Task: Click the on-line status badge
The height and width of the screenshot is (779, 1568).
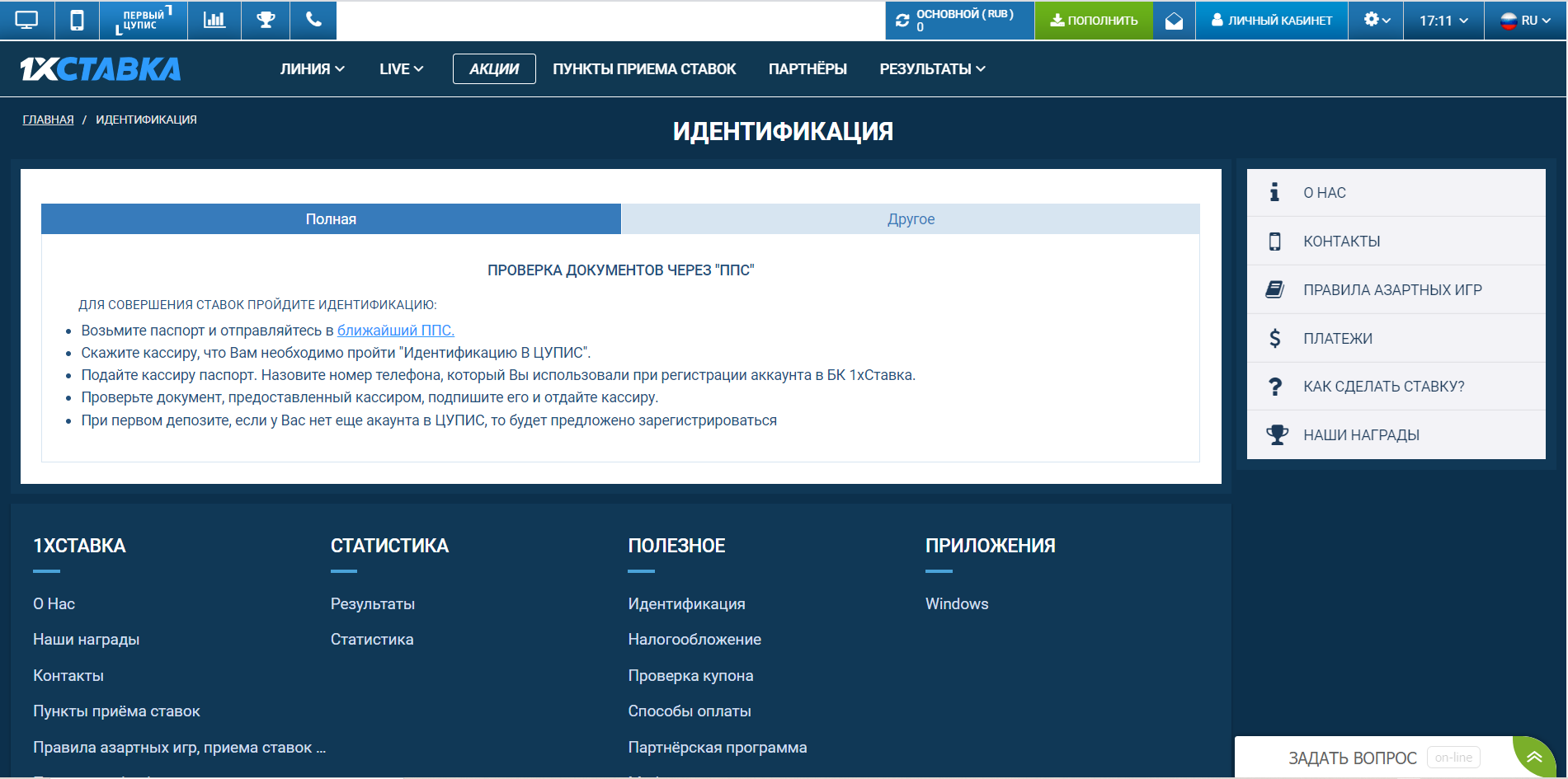Action: [1453, 758]
